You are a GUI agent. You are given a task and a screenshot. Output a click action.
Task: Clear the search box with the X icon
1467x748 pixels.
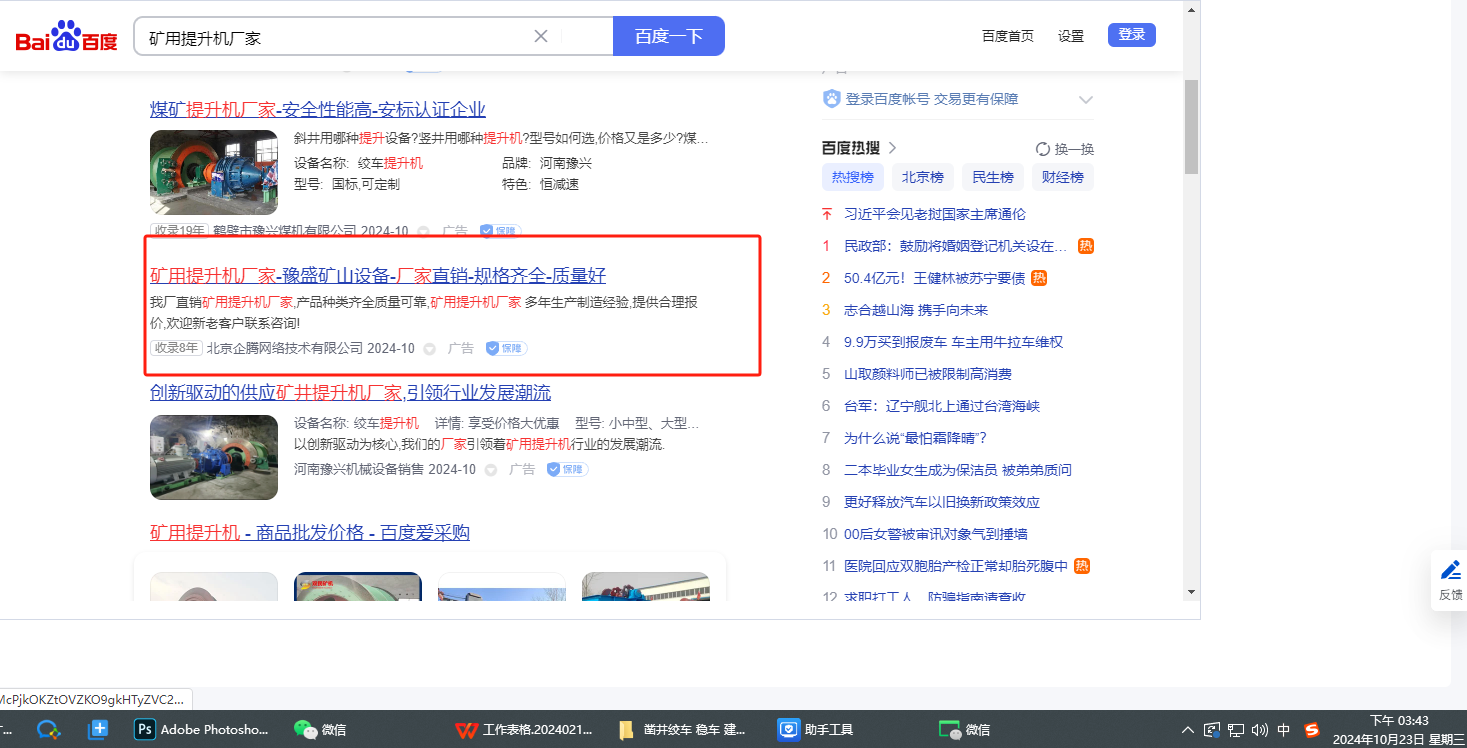tap(541, 36)
